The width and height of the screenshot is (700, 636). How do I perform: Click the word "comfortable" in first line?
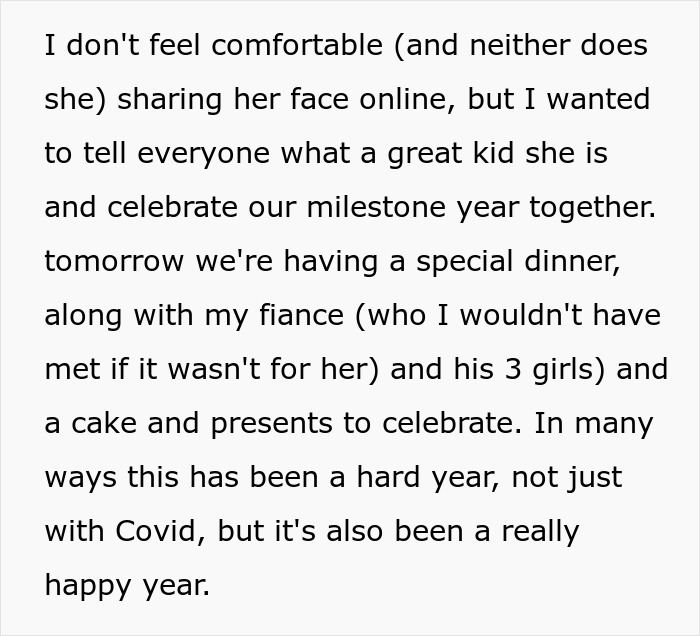coord(269,46)
